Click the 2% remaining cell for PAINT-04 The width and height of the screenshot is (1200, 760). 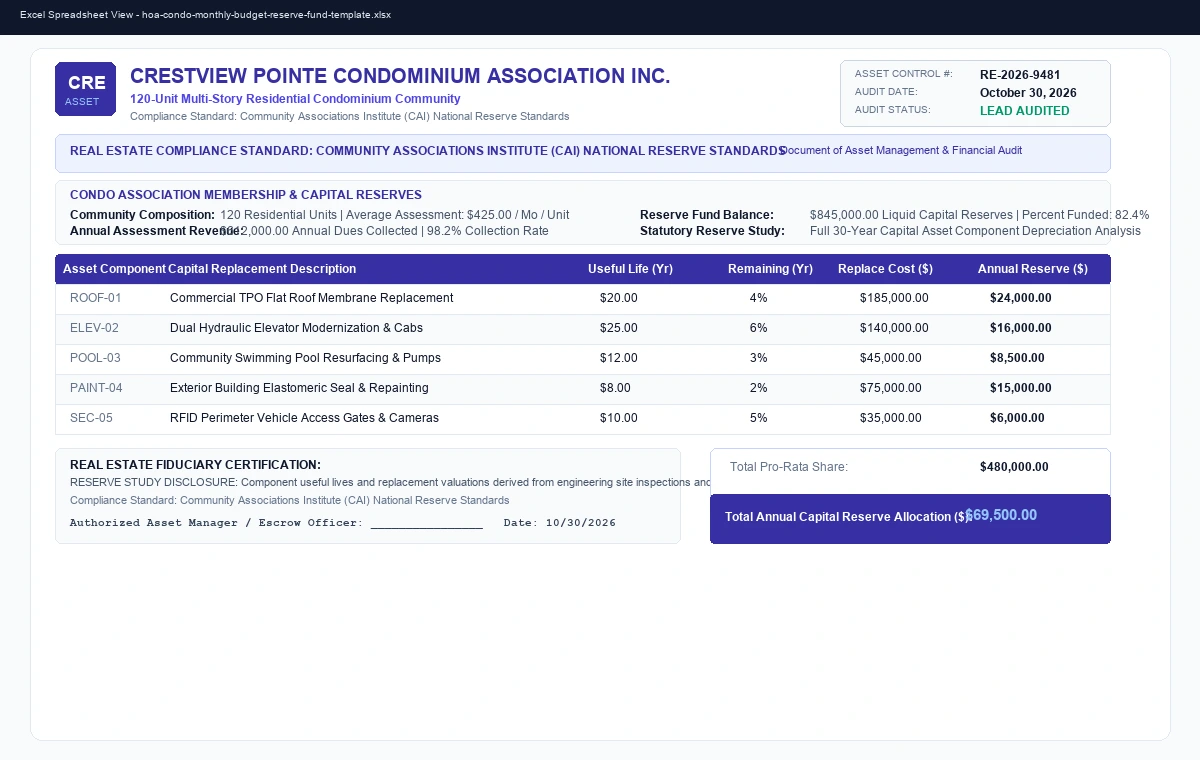[x=759, y=388]
